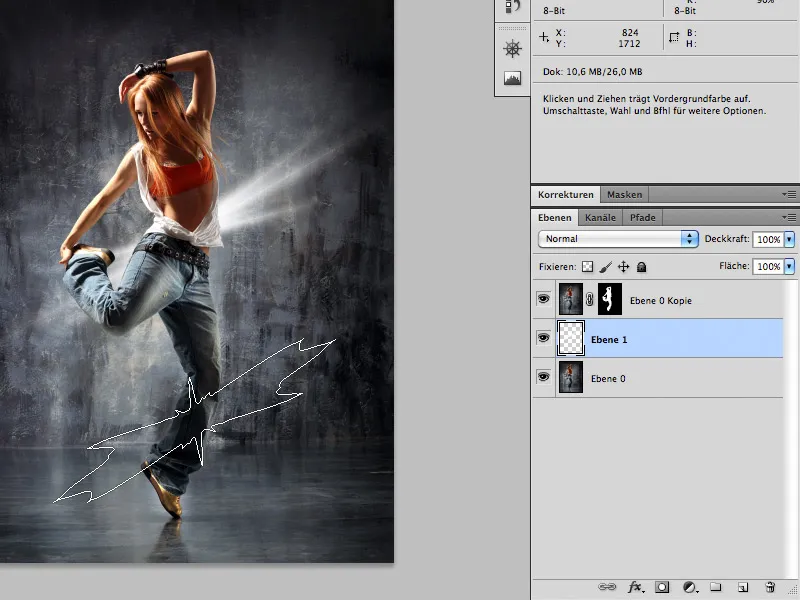This screenshot has width=800, height=600.
Task: Click the "Ebene 1" layer name
Action: [609, 340]
